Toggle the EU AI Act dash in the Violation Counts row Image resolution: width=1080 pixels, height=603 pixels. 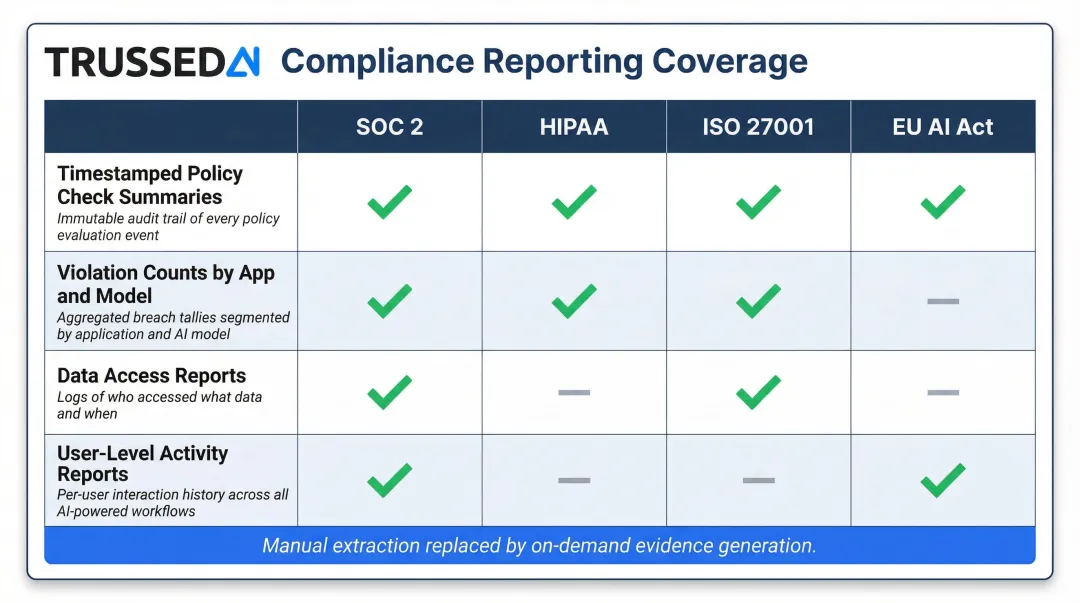(940, 300)
